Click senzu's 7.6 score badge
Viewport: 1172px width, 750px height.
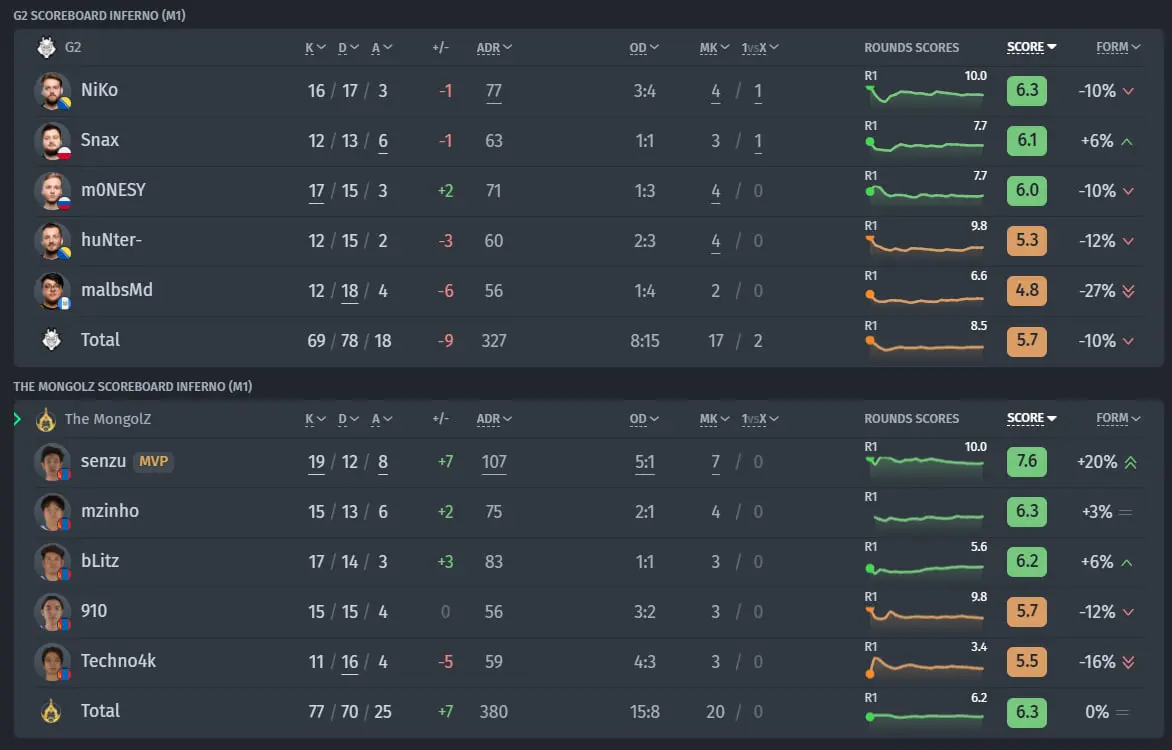[1026, 461]
